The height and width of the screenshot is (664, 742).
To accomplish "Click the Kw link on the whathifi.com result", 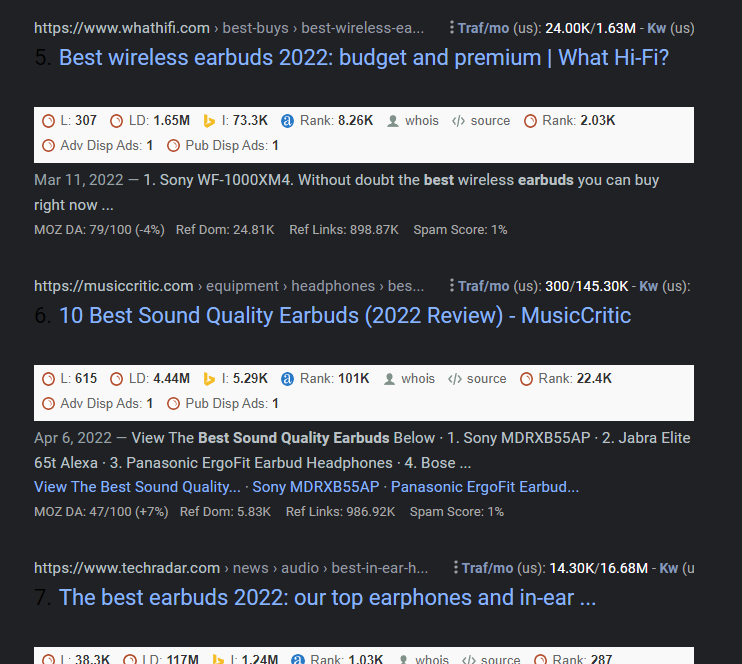I will click(656, 28).
